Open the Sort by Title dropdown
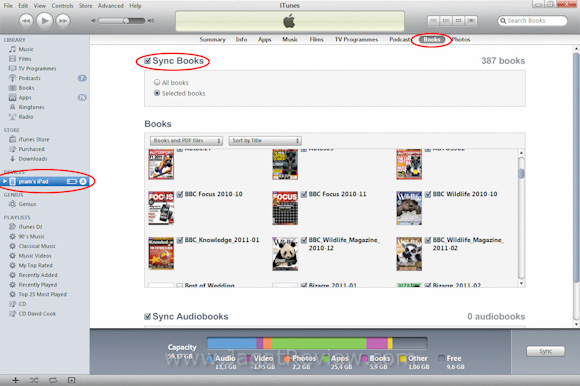This screenshot has height=386, width=580. click(x=265, y=141)
